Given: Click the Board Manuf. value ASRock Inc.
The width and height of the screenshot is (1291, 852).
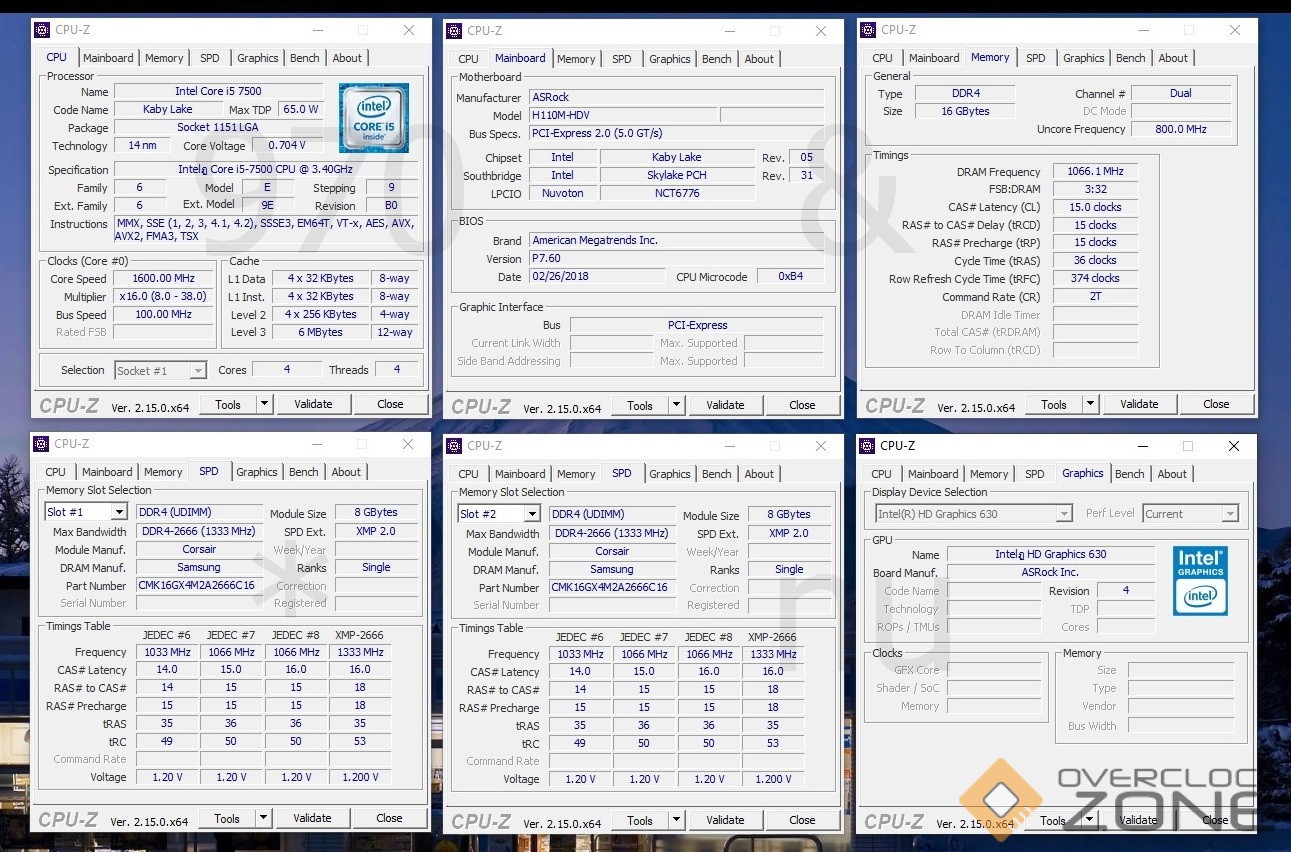Looking at the screenshot, I should click(1051, 572).
